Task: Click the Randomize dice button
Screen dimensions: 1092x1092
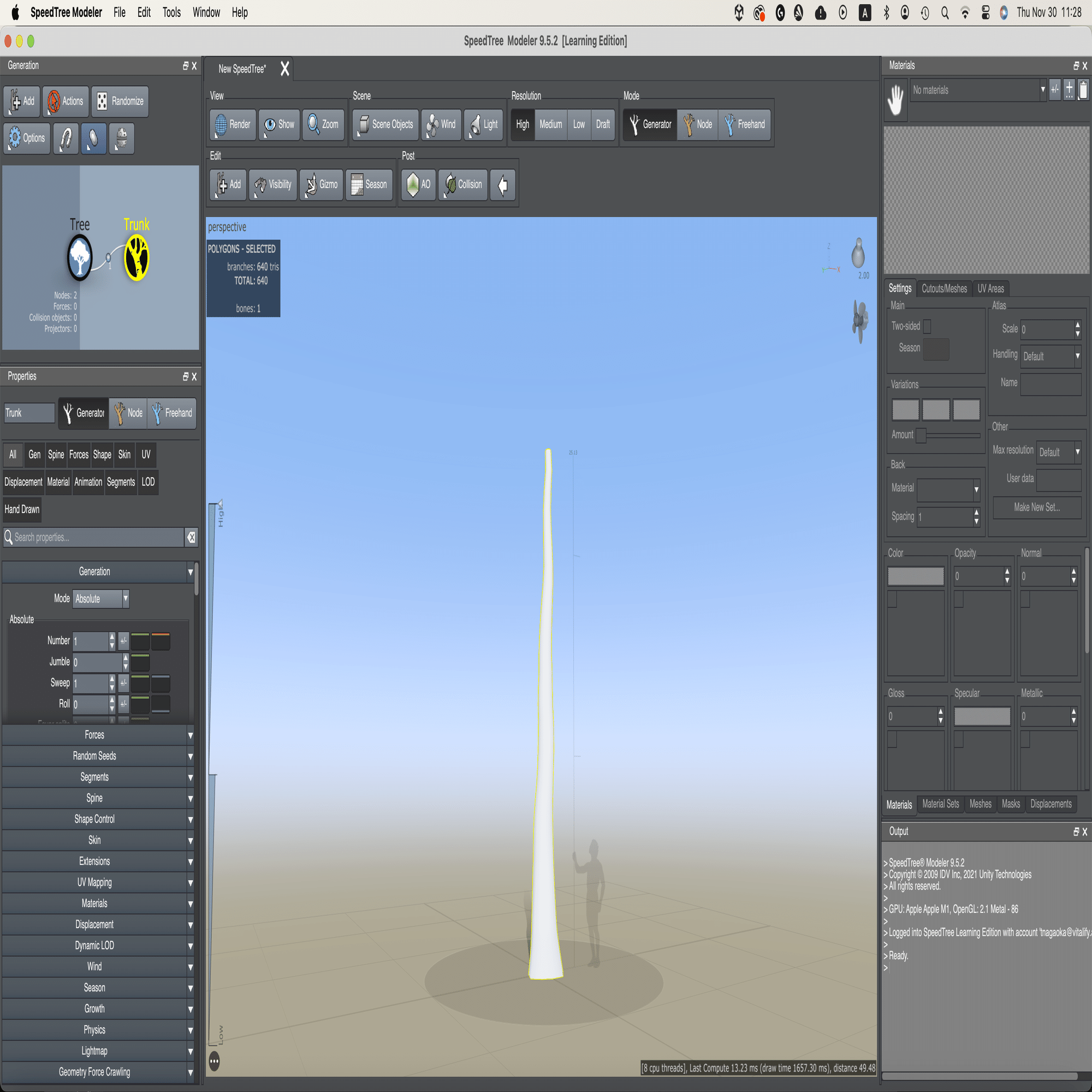Action: pos(120,102)
